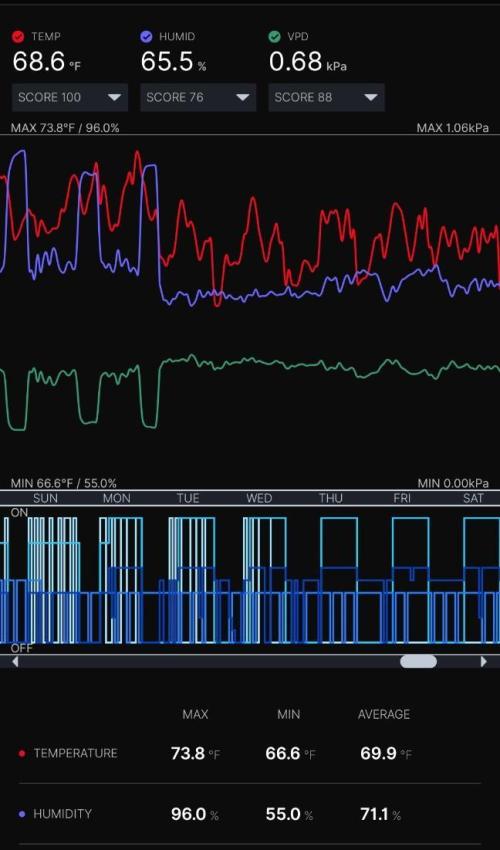Click the 65.5 % humidity reading
The width and height of the screenshot is (500, 850).
pos(174,62)
